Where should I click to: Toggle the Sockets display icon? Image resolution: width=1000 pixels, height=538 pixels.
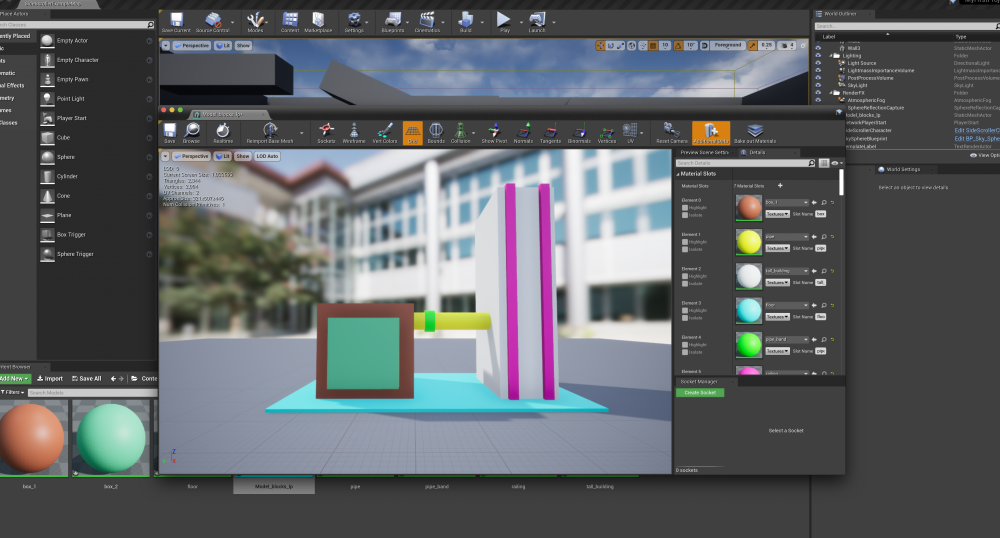pyautogui.click(x=325, y=132)
